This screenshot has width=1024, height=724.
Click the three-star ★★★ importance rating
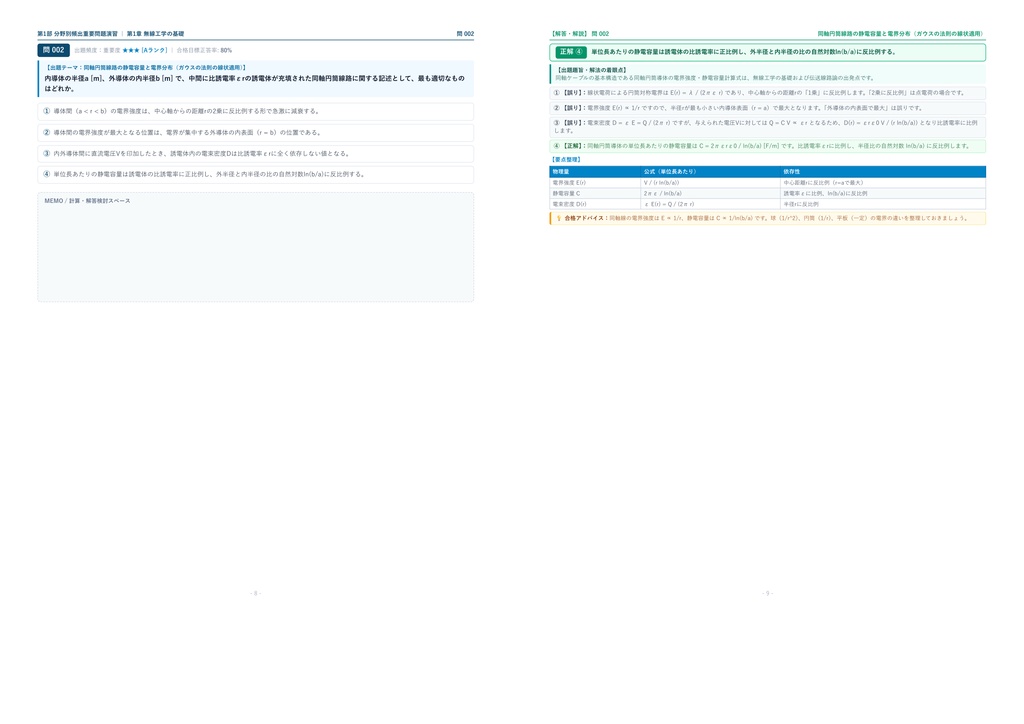tap(131, 50)
